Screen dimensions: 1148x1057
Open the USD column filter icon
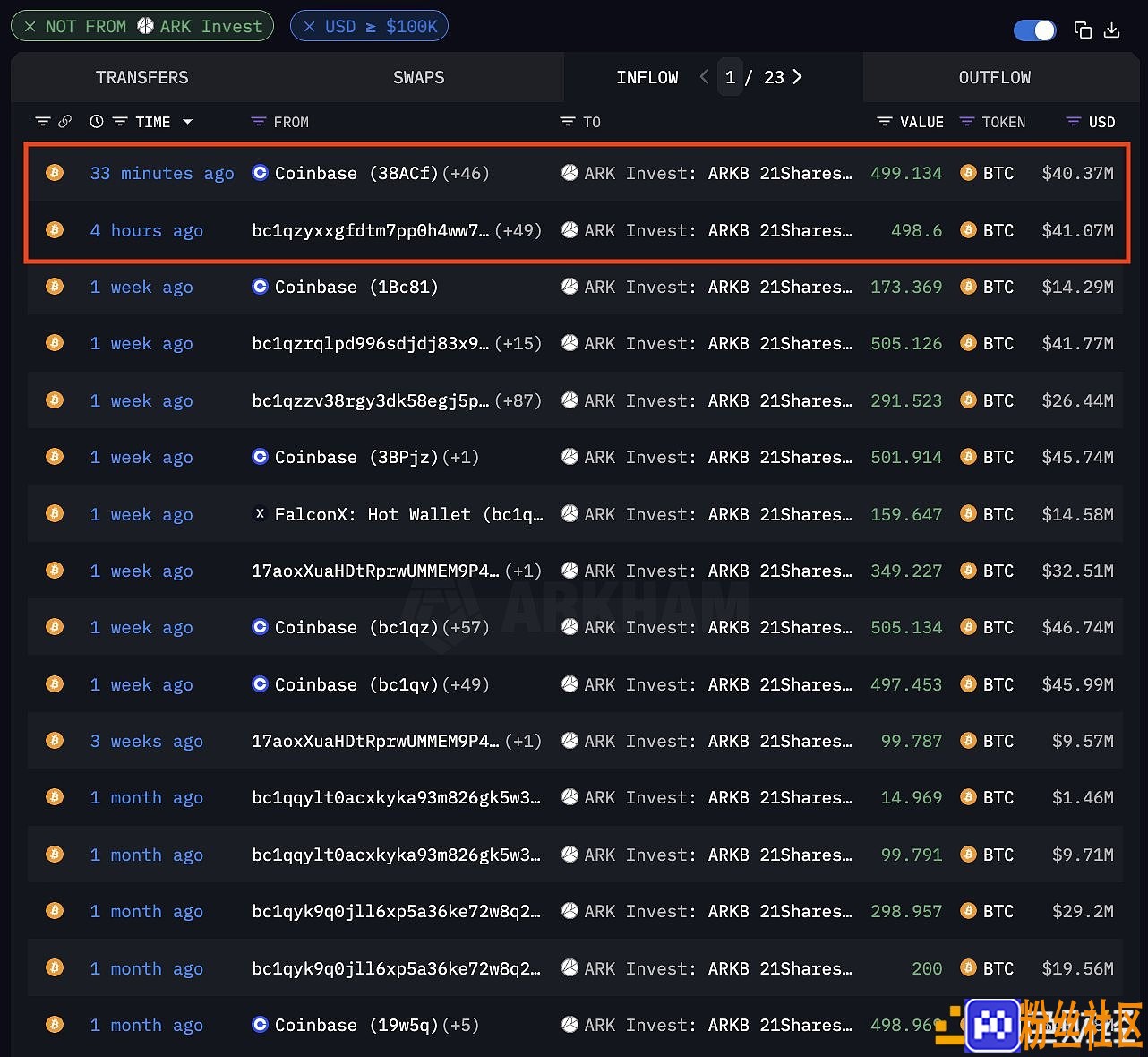click(x=1074, y=122)
